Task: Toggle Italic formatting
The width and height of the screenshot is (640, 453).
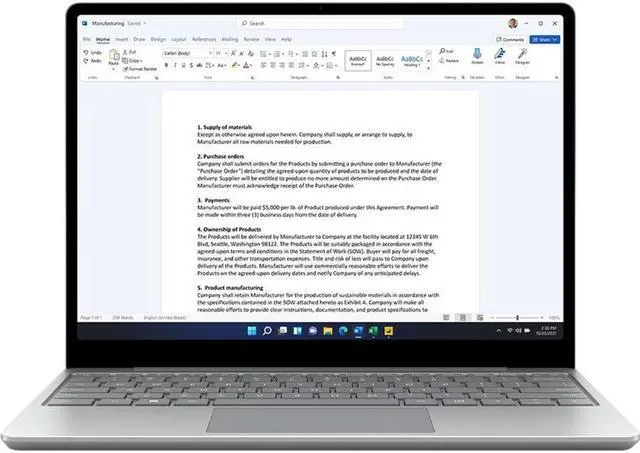Action: pos(173,65)
